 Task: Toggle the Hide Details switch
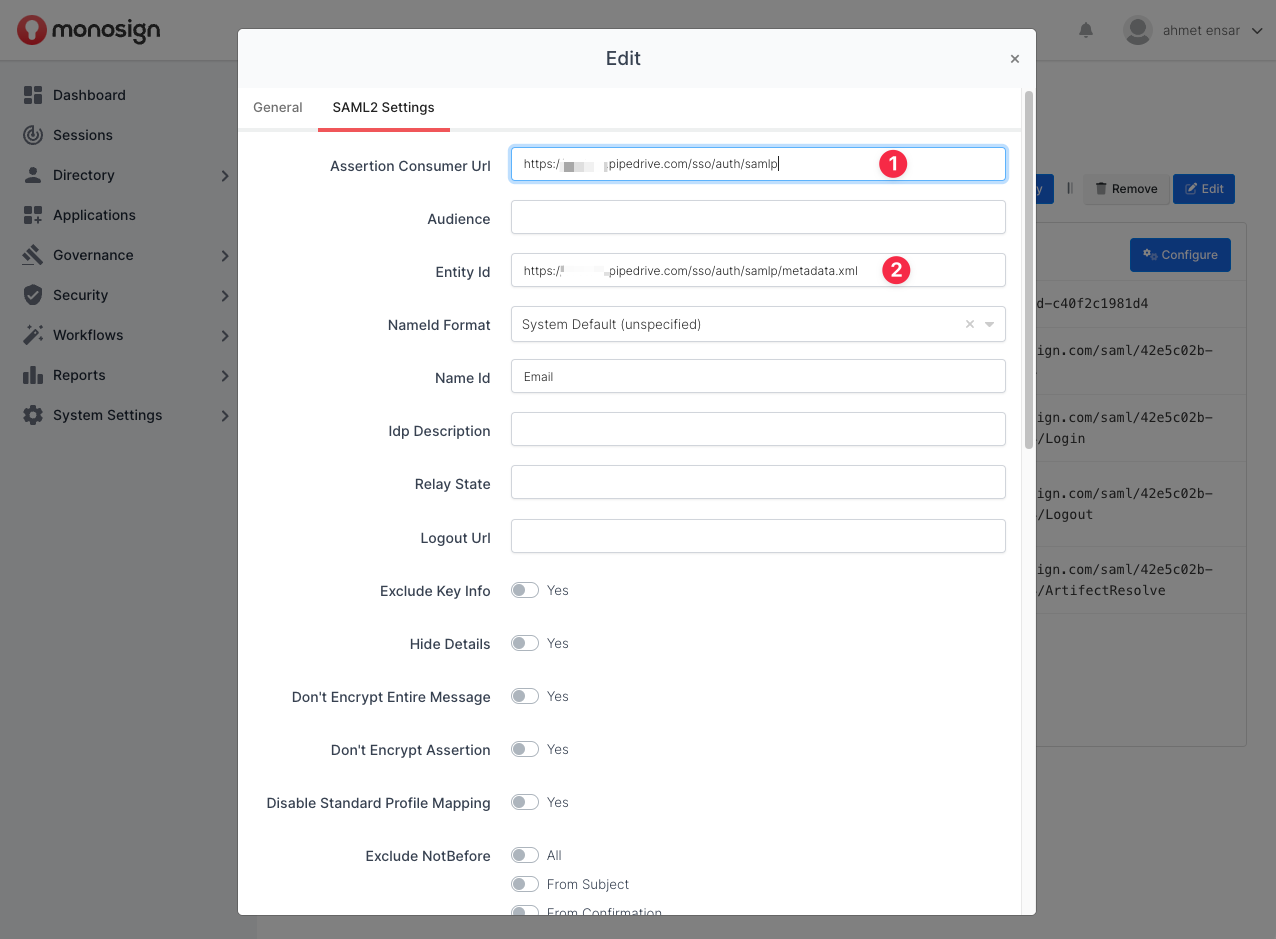click(525, 644)
